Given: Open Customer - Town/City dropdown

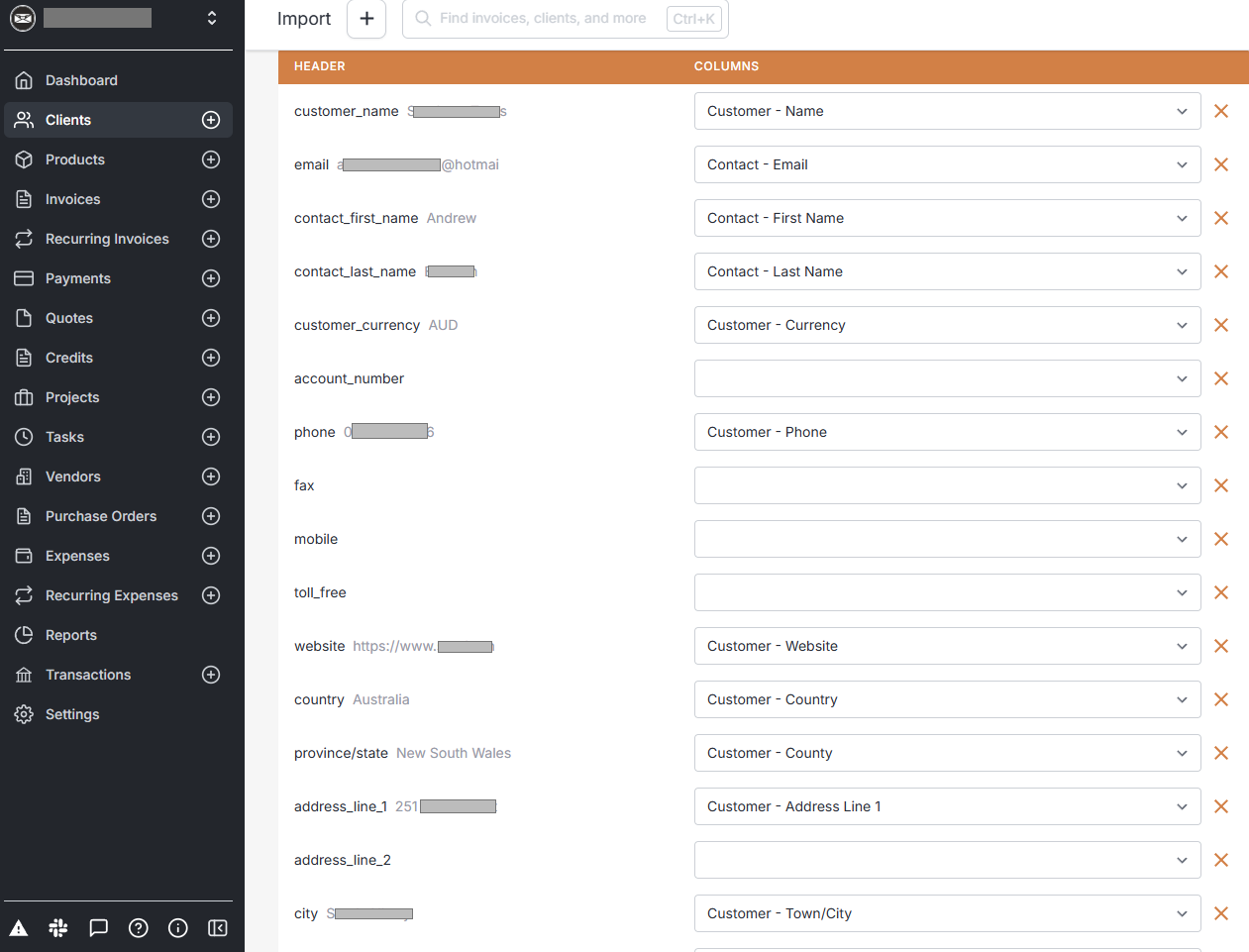Looking at the screenshot, I should click(x=947, y=913).
